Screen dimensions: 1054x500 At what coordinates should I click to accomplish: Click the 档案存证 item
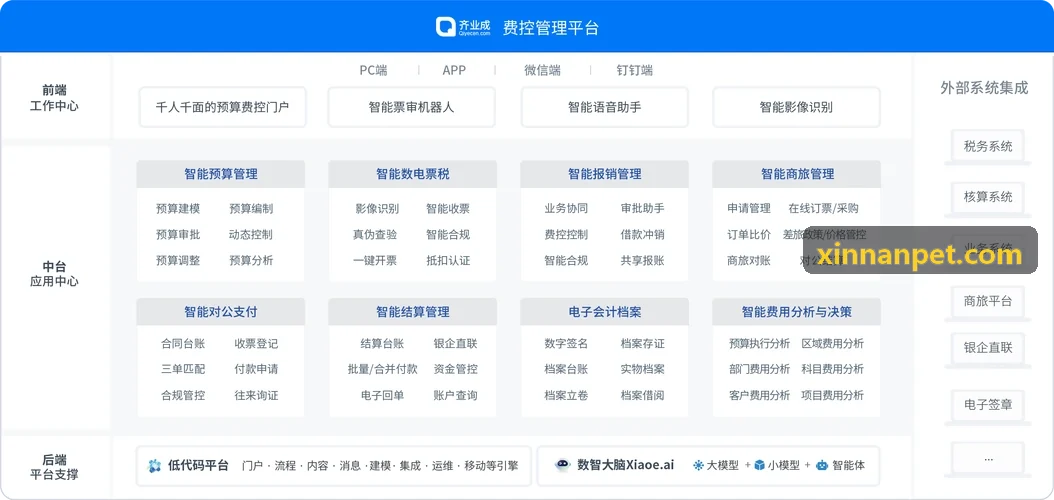point(643,344)
